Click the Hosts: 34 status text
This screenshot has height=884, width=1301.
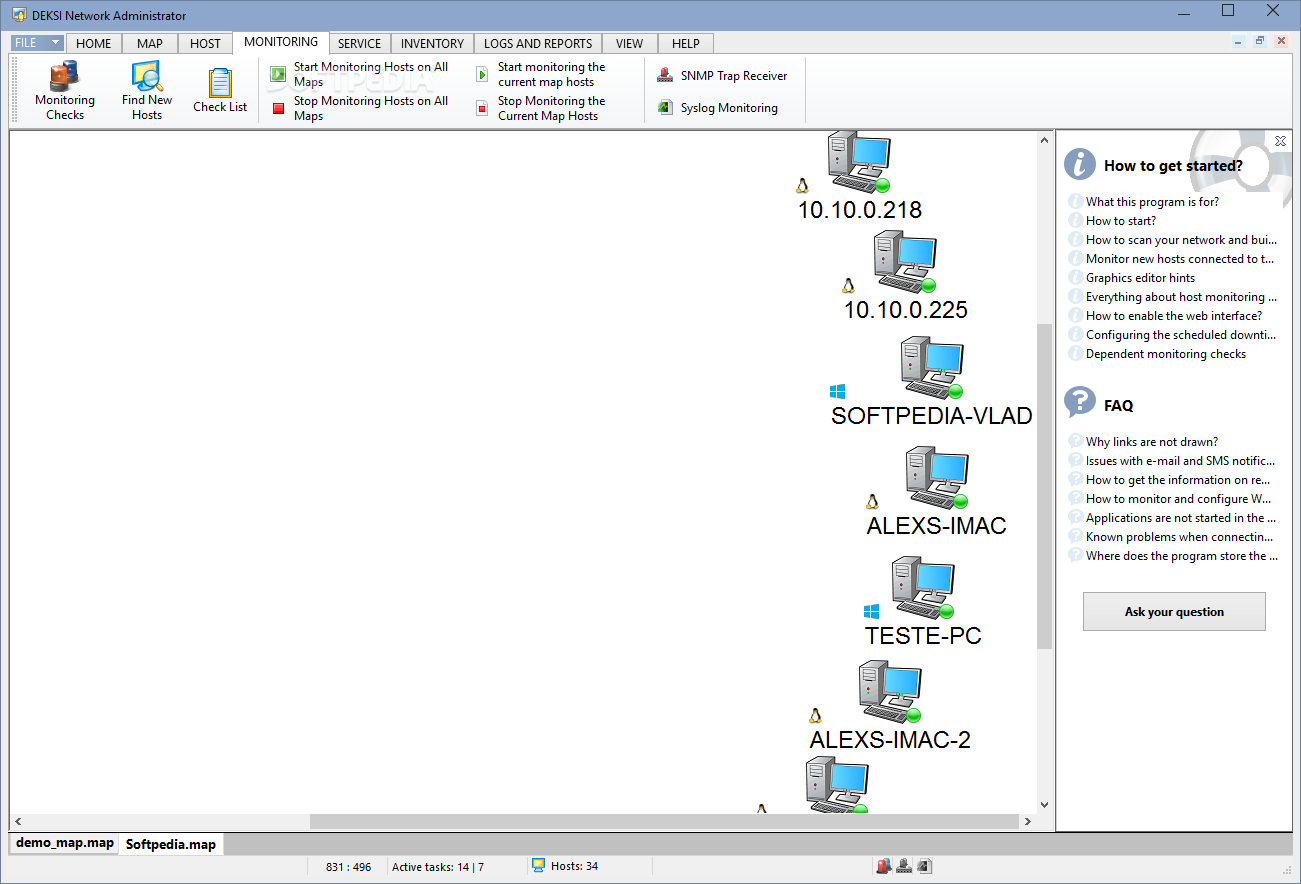(574, 866)
